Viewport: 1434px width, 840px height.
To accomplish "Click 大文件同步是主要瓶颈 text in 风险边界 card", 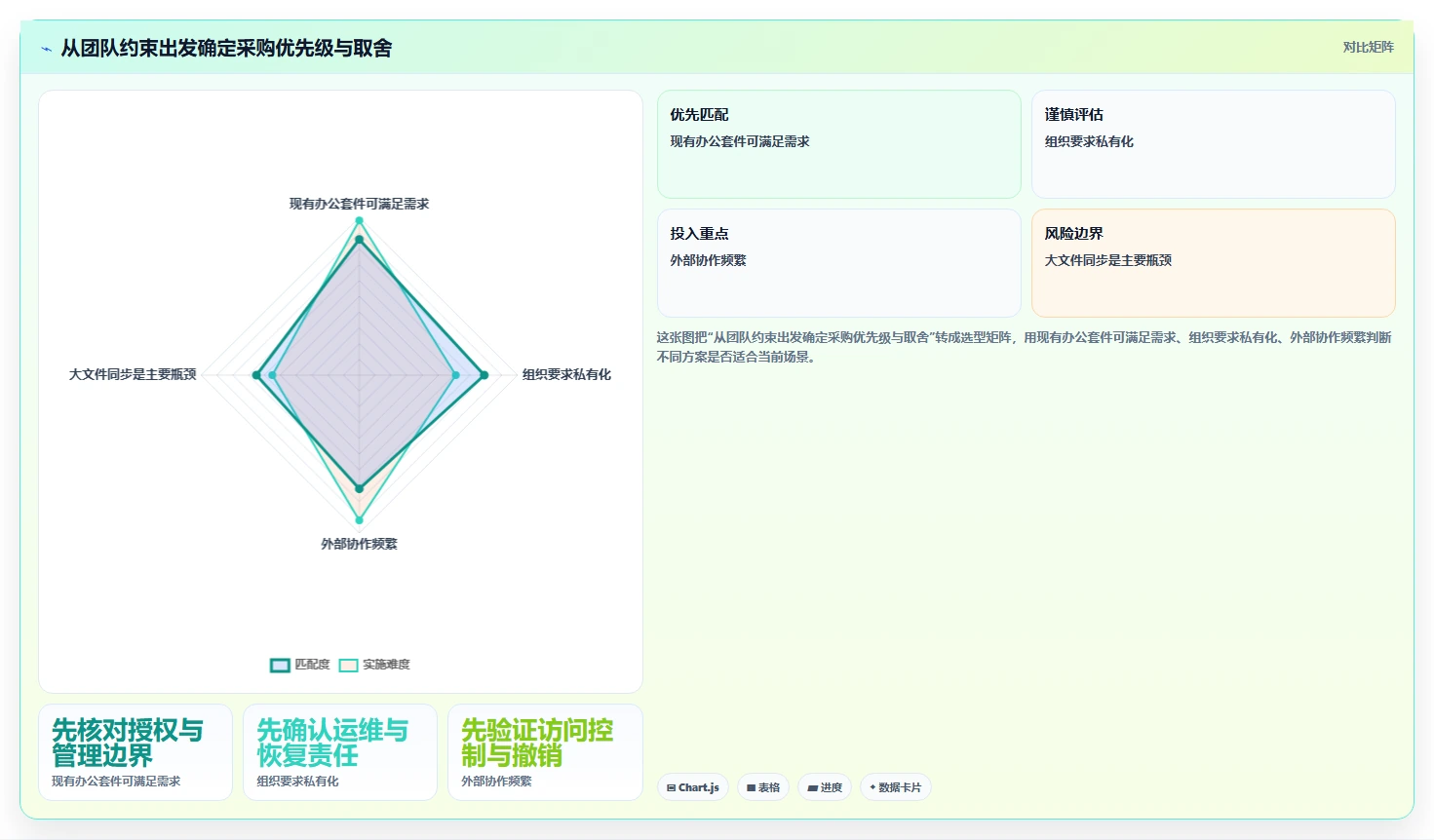I will coord(1108,260).
